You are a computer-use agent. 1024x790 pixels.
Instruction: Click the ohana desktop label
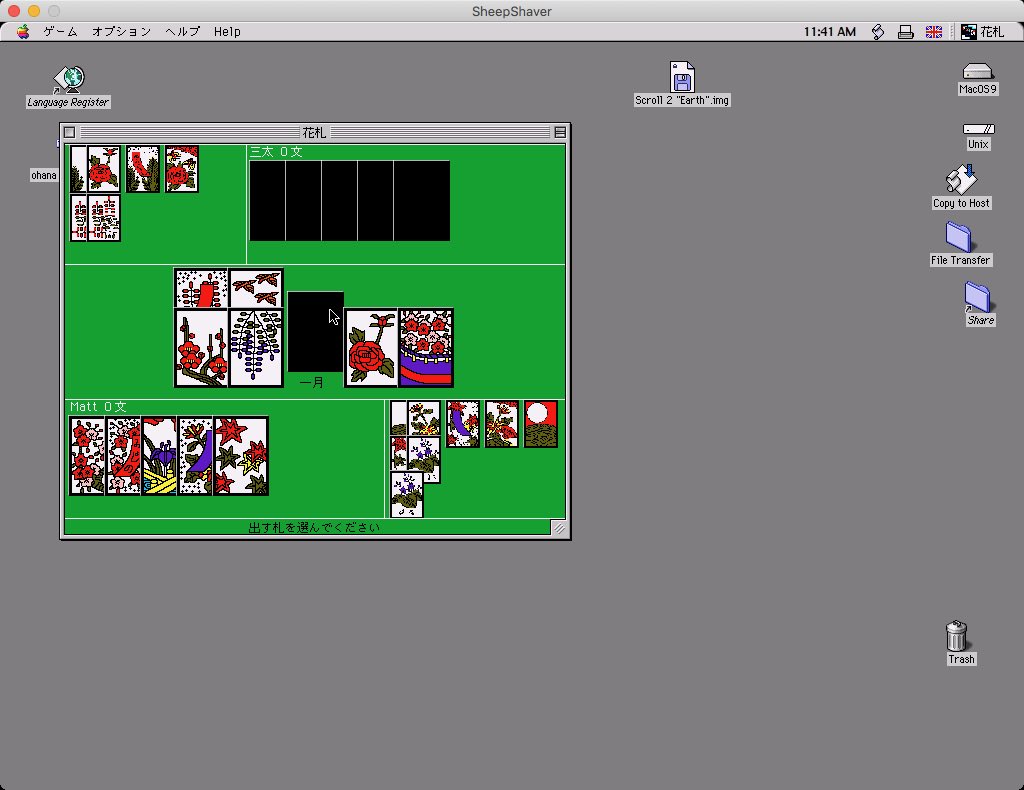[44, 175]
